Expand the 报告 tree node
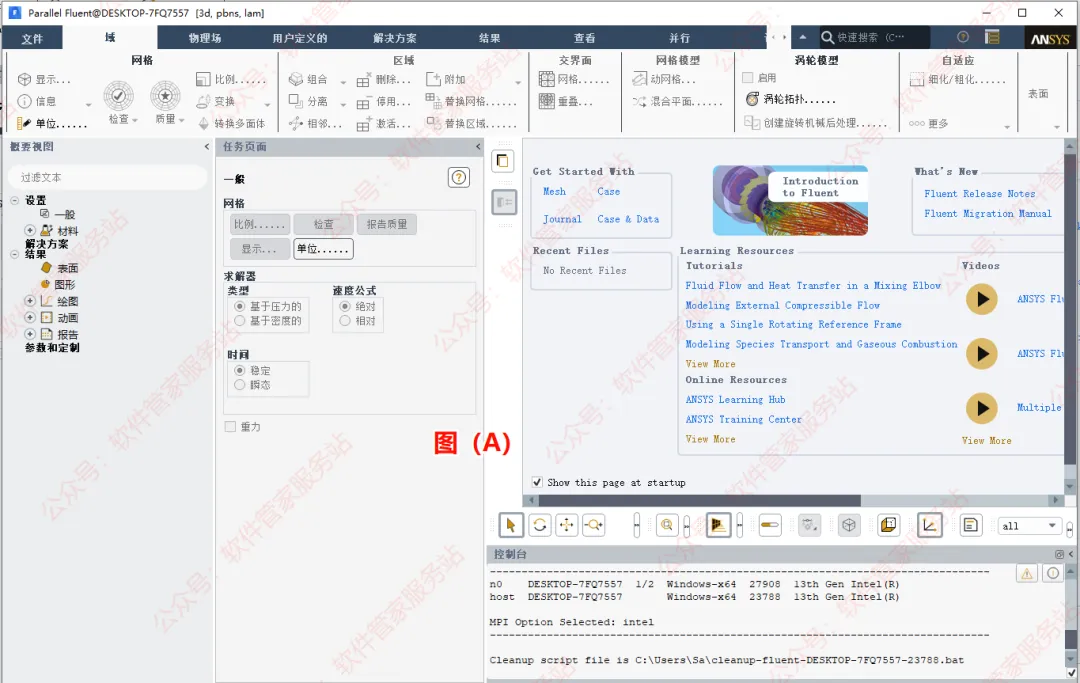This screenshot has width=1080, height=683. (30, 334)
